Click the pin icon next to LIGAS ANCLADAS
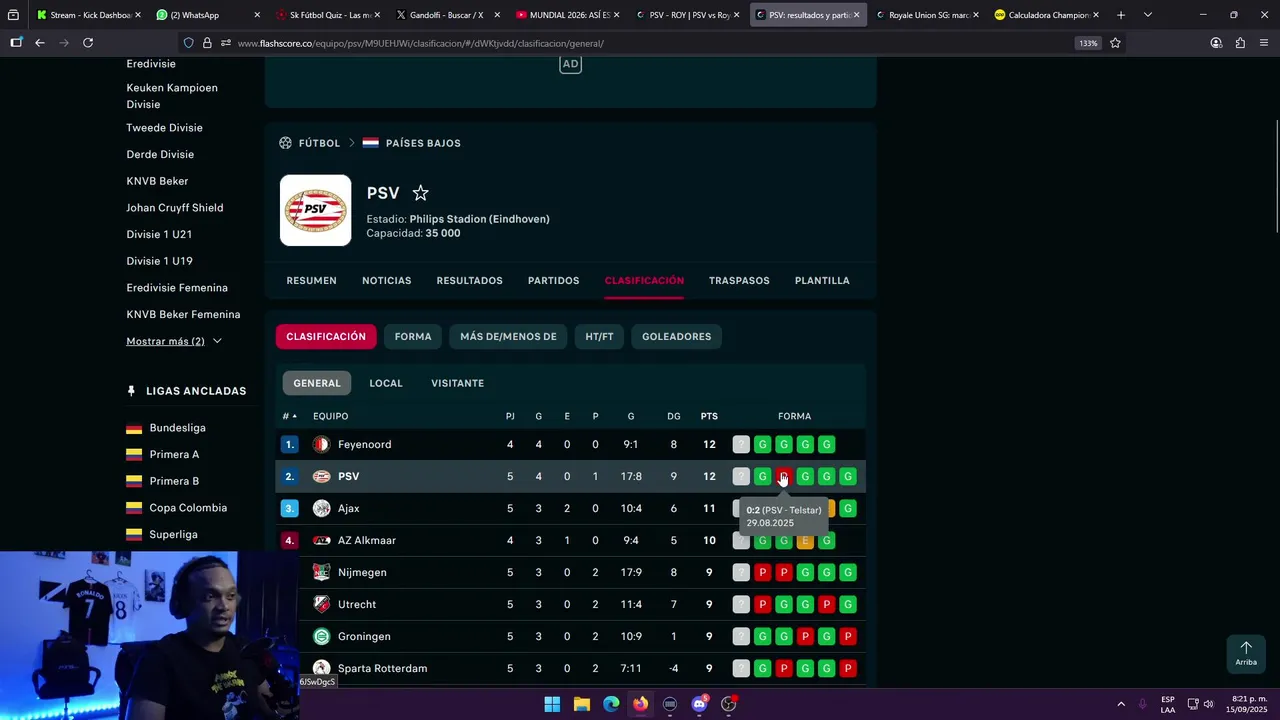This screenshot has width=1280, height=720. point(131,391)
